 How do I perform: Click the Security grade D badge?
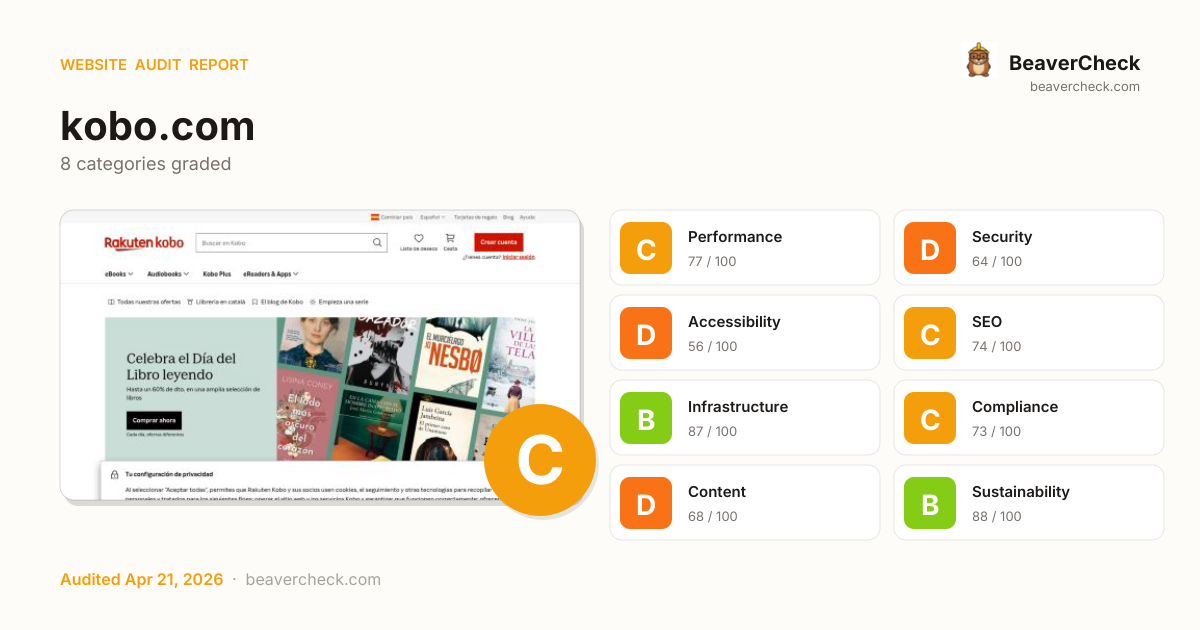coord(930,248)
